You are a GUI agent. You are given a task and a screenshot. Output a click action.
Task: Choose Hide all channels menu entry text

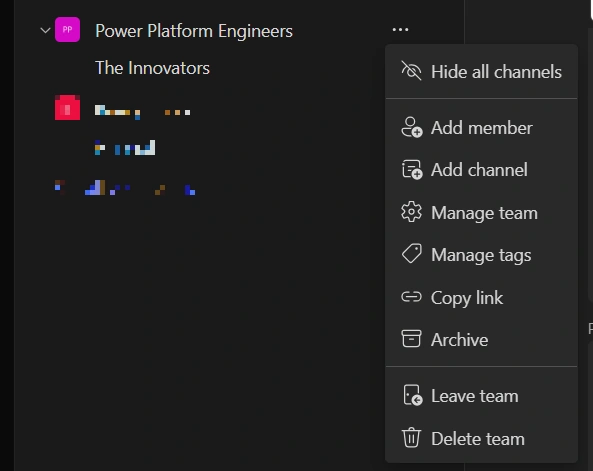[496, 72]
